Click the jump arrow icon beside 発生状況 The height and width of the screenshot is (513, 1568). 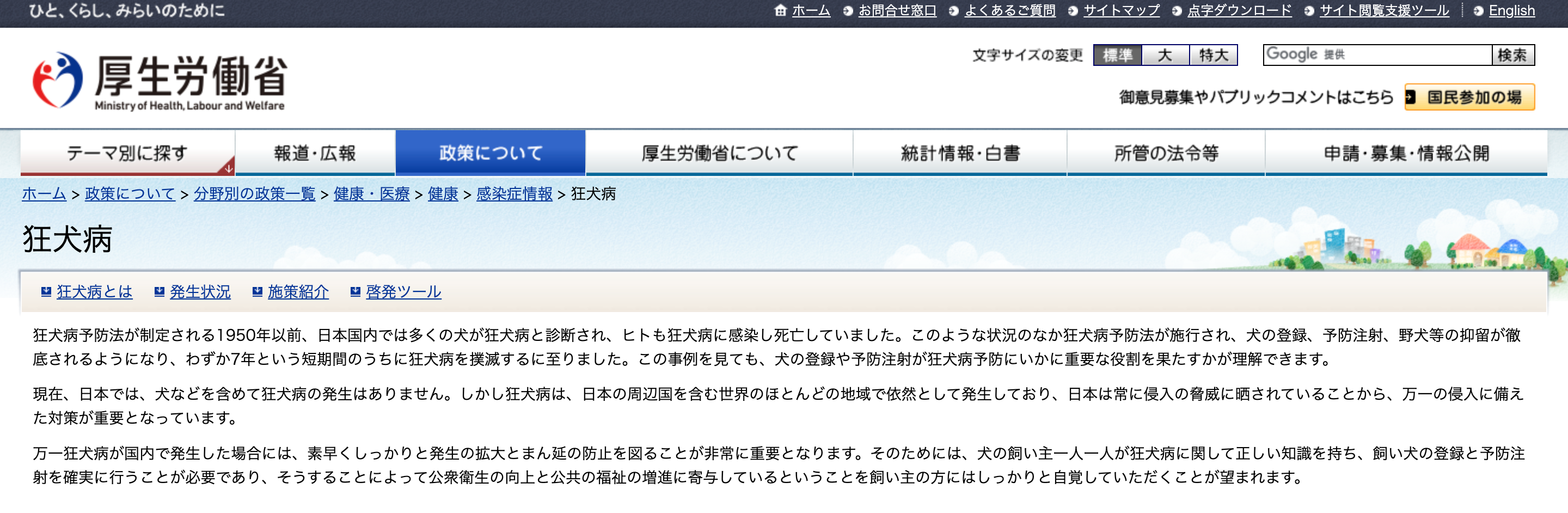click(x=160, y=291)
